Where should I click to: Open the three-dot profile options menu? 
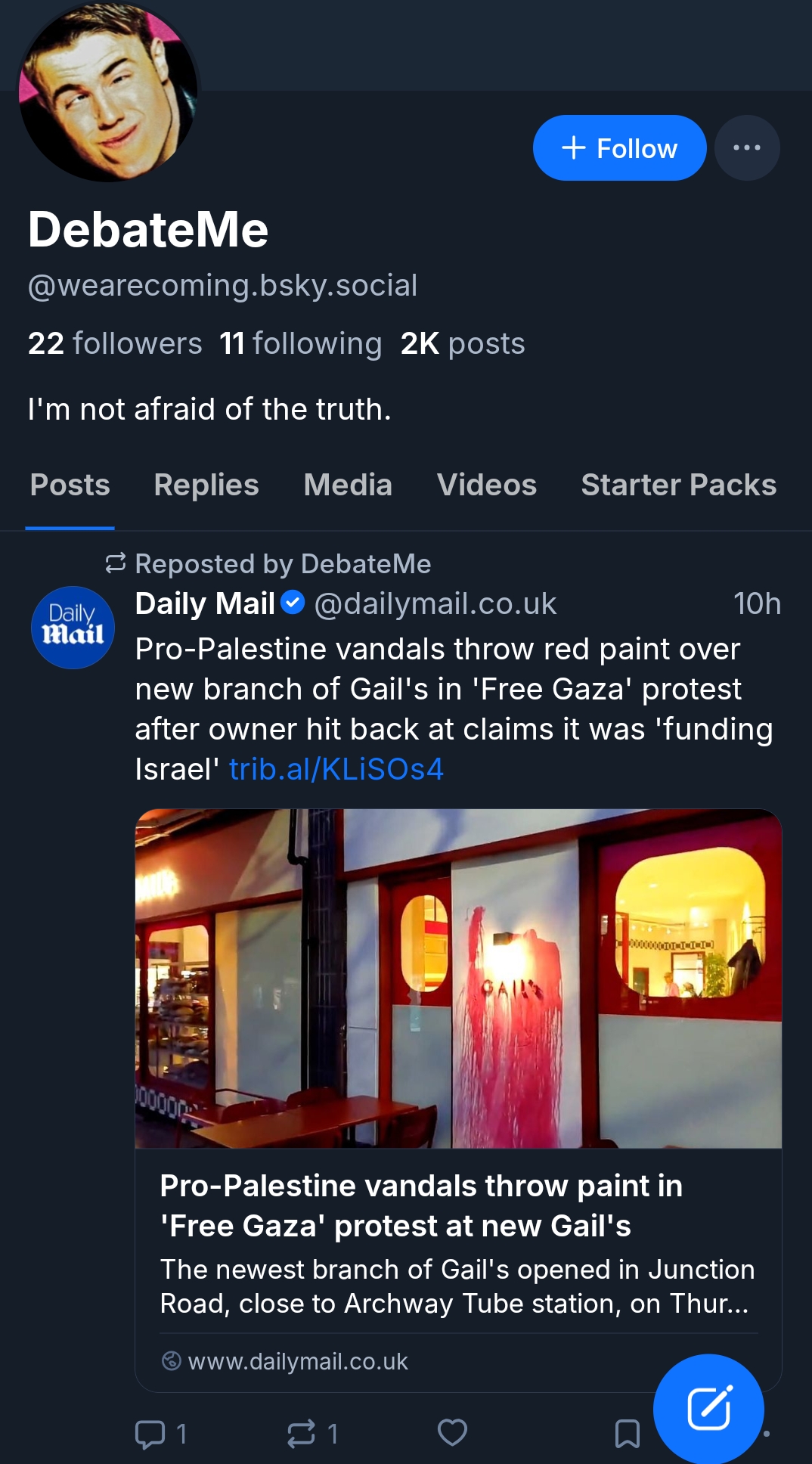click(x=746, y=148)
